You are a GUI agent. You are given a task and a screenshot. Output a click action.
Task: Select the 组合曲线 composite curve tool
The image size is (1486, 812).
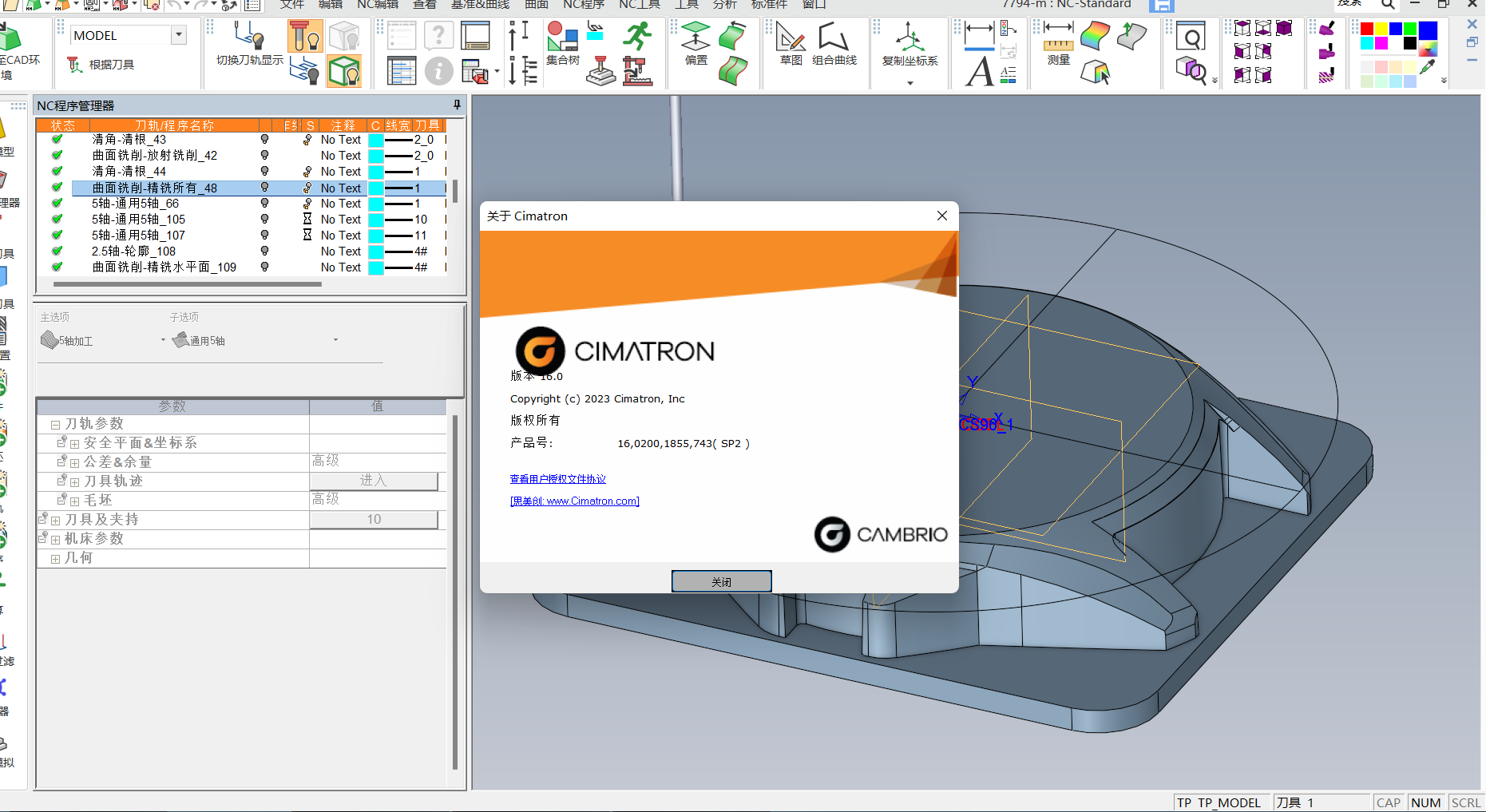point(834,44)
